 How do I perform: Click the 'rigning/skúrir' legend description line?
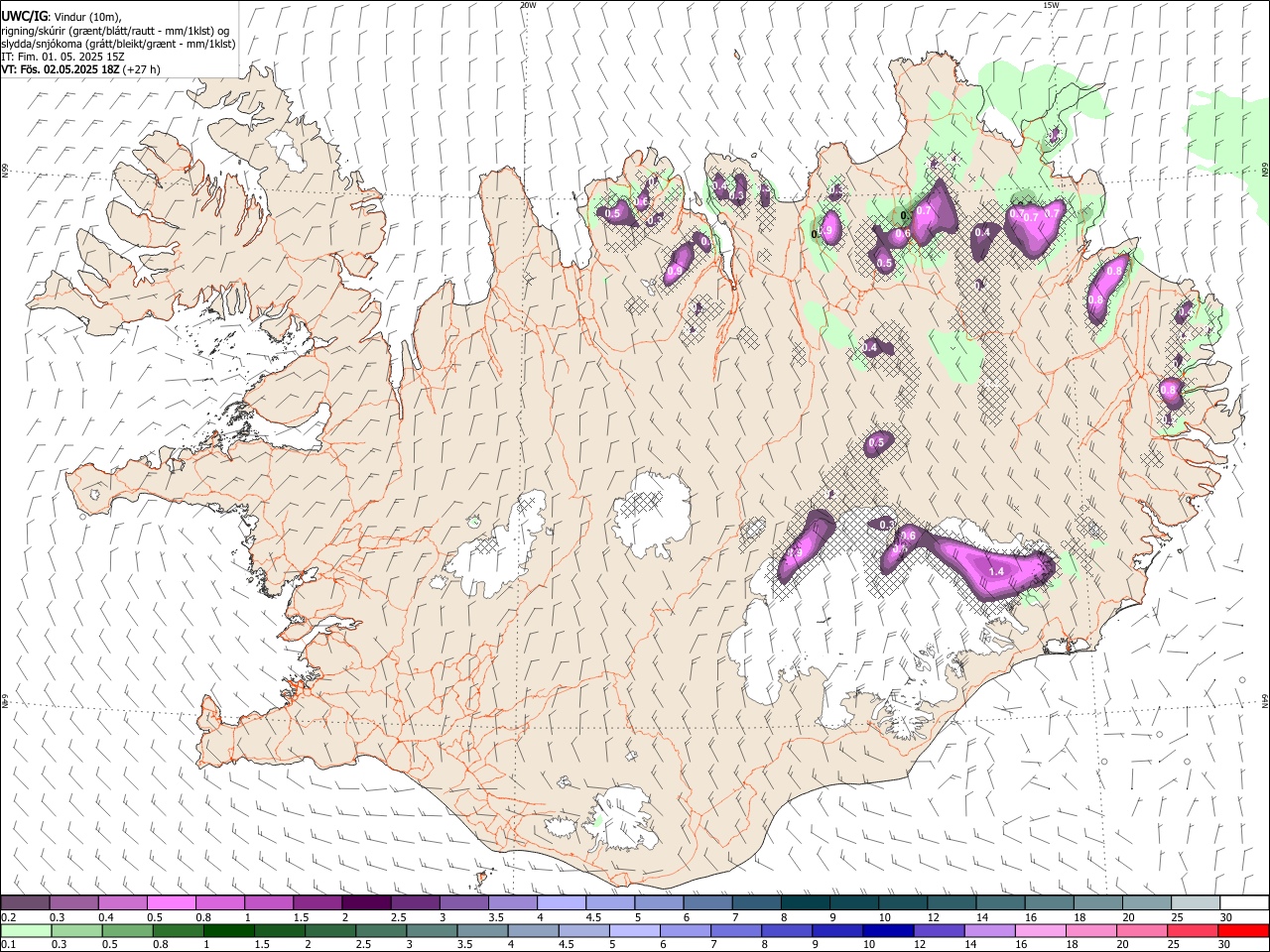(115, 31)
